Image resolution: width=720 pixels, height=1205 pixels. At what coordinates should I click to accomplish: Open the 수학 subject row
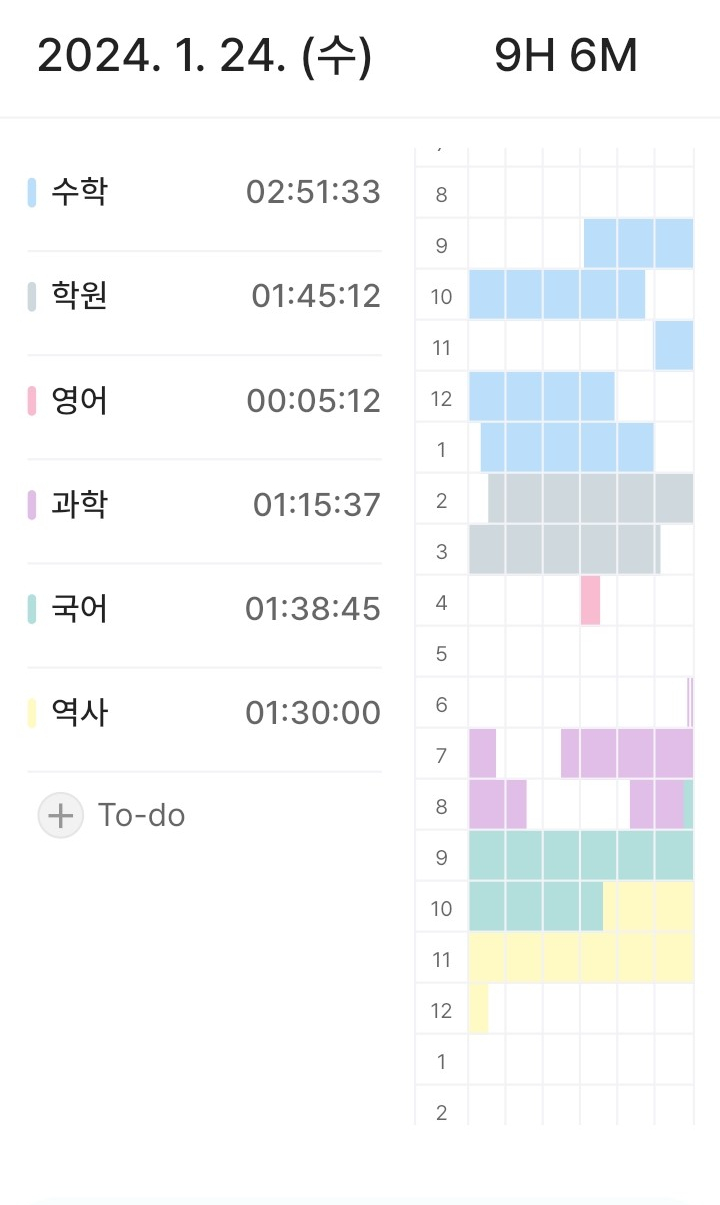tap(204, 192)
